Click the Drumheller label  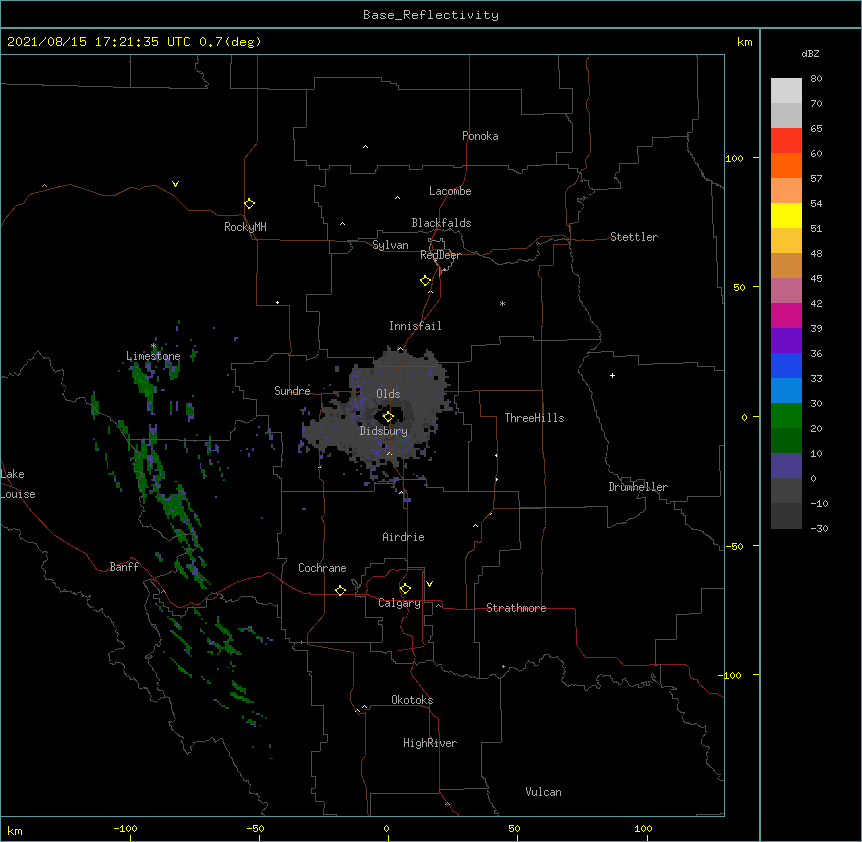(x=638, y=487)
